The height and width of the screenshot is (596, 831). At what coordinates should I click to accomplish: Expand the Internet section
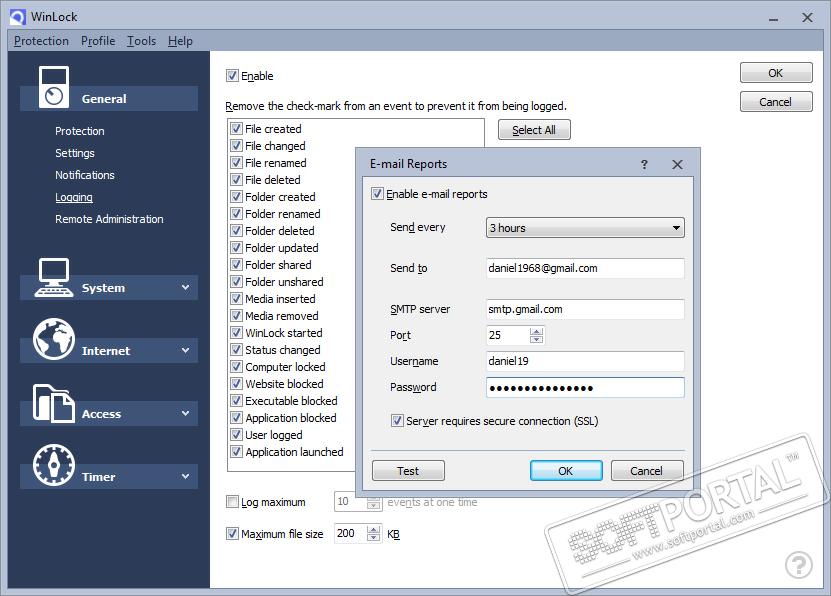[185, 350]
